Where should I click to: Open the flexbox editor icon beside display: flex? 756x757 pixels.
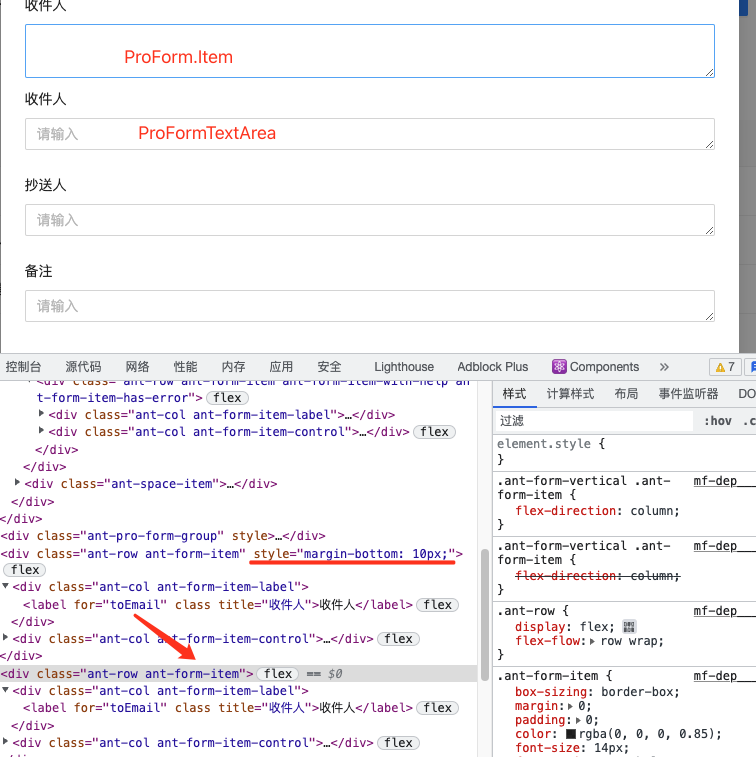[x=629, y=627]
